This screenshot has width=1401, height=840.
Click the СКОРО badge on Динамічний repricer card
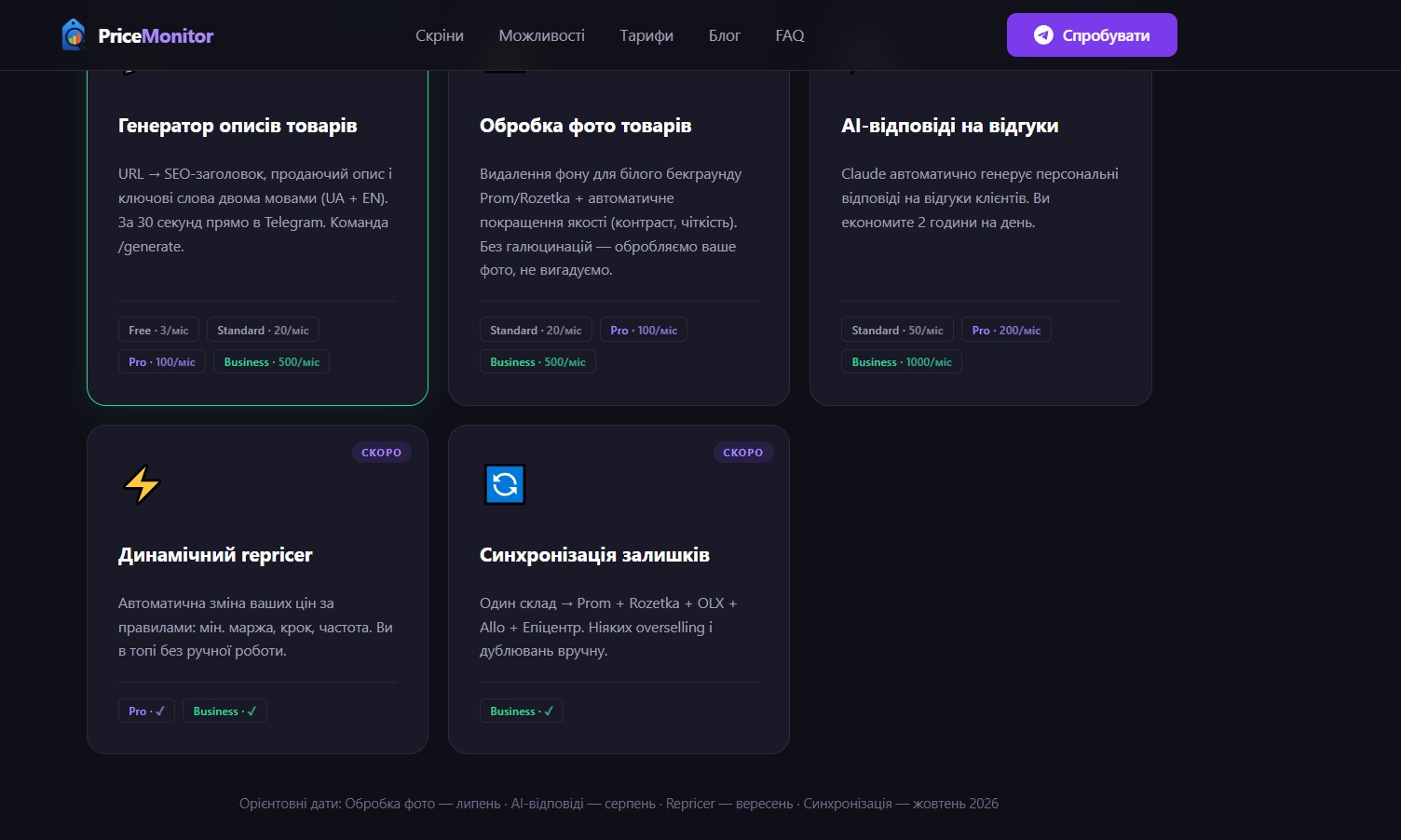click(382, 453)
